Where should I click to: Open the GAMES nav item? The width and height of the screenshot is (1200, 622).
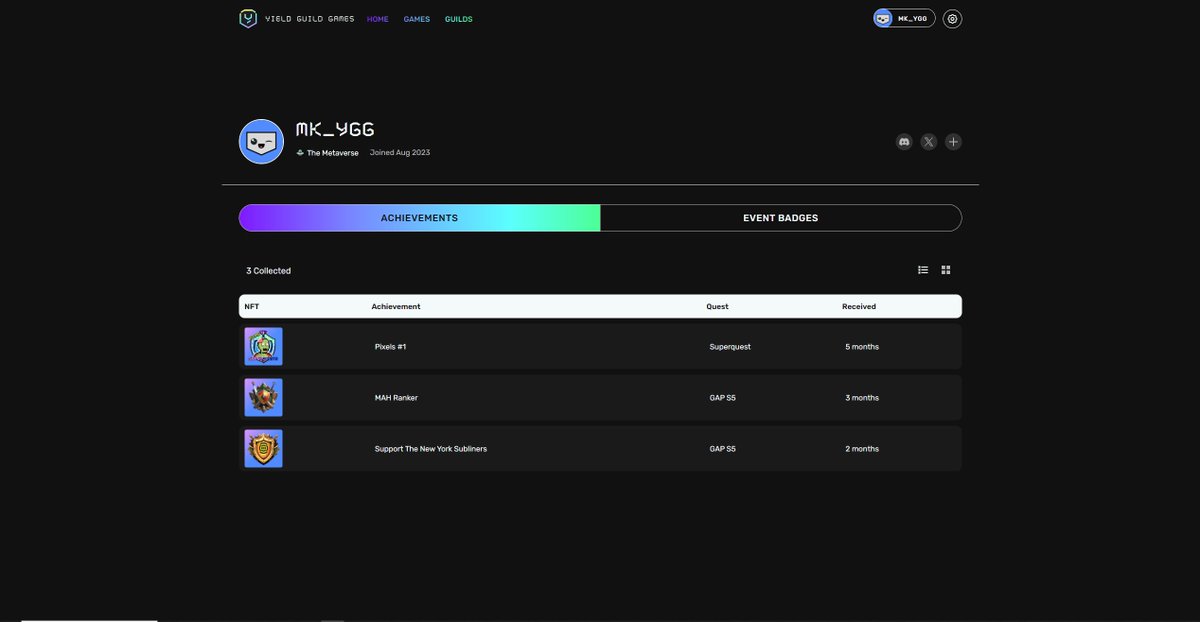click(x=417, y=19)
